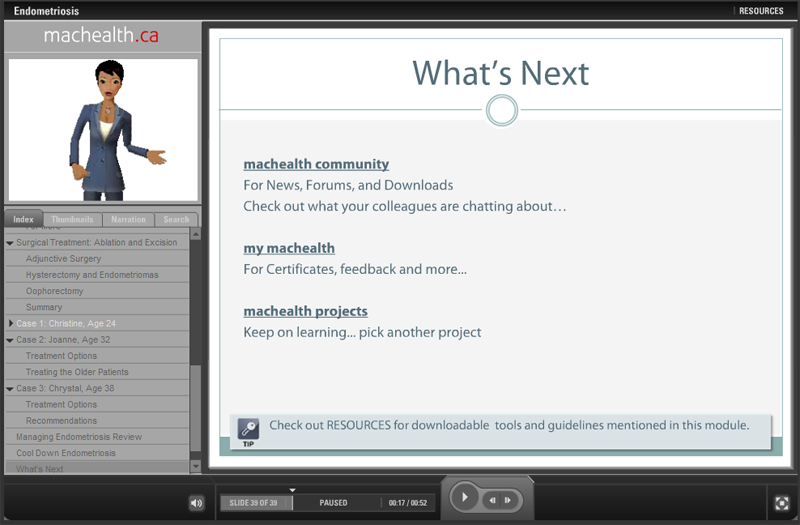The height and width of the screenshot is (525, 800).
Task: Click the index scrollbar up arrow
Action: point(195,234)
